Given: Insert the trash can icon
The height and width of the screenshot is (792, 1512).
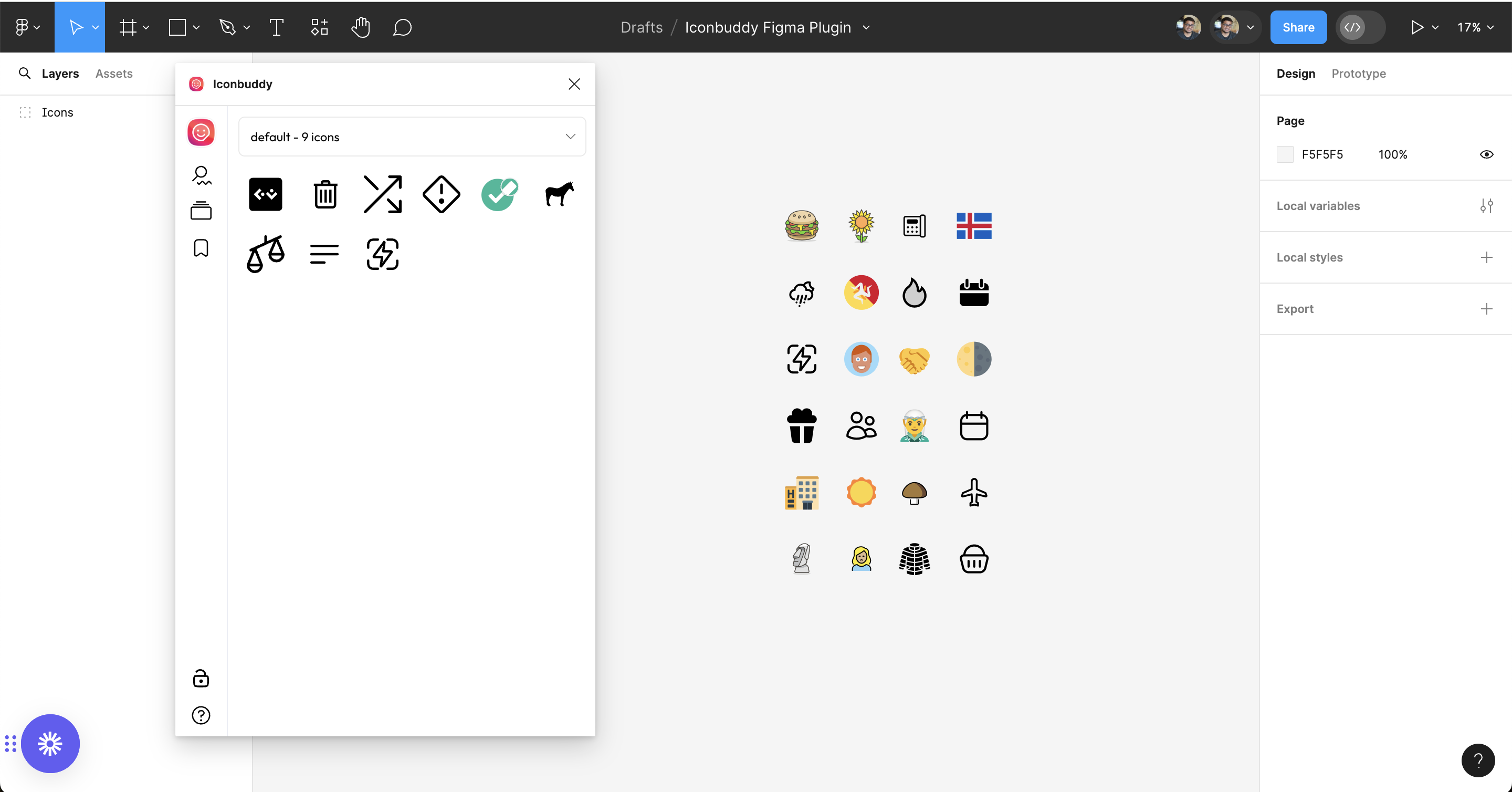Looking at the screenshot, I should click(324, 194).
